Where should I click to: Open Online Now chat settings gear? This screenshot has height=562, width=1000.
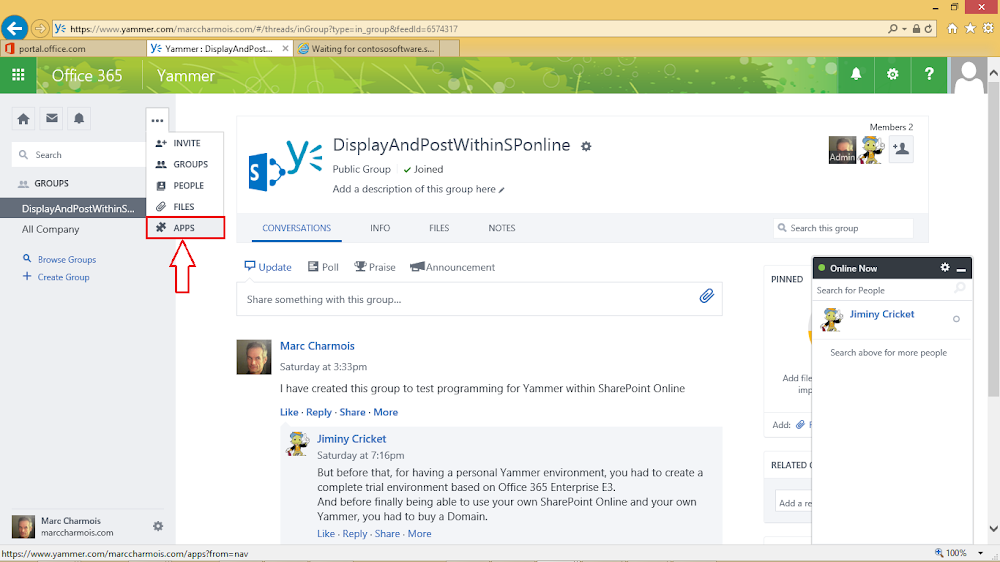(945, 268)
